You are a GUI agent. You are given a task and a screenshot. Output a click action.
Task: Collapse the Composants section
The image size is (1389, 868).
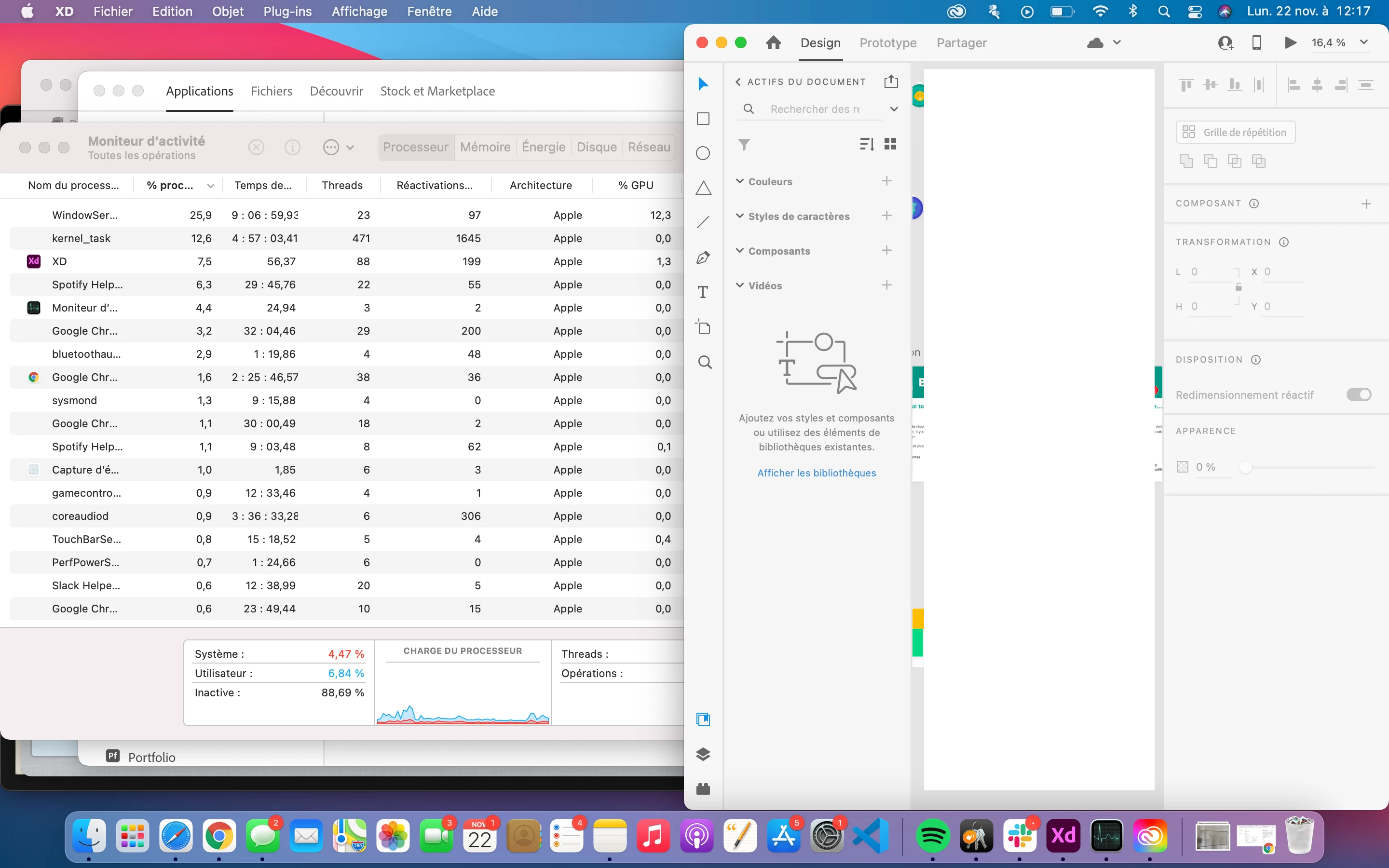click(x=740, y=251)
